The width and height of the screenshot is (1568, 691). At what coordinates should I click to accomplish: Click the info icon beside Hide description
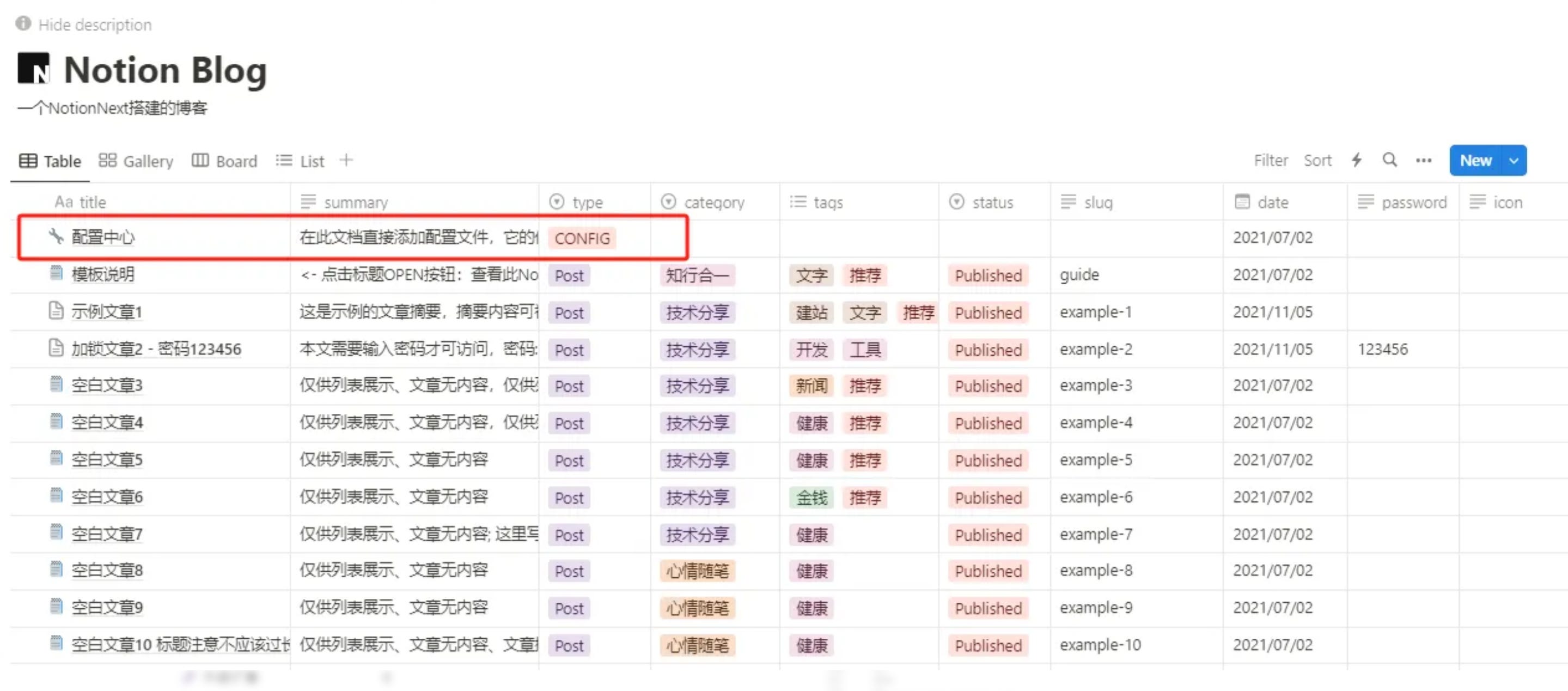click(23, 24)
